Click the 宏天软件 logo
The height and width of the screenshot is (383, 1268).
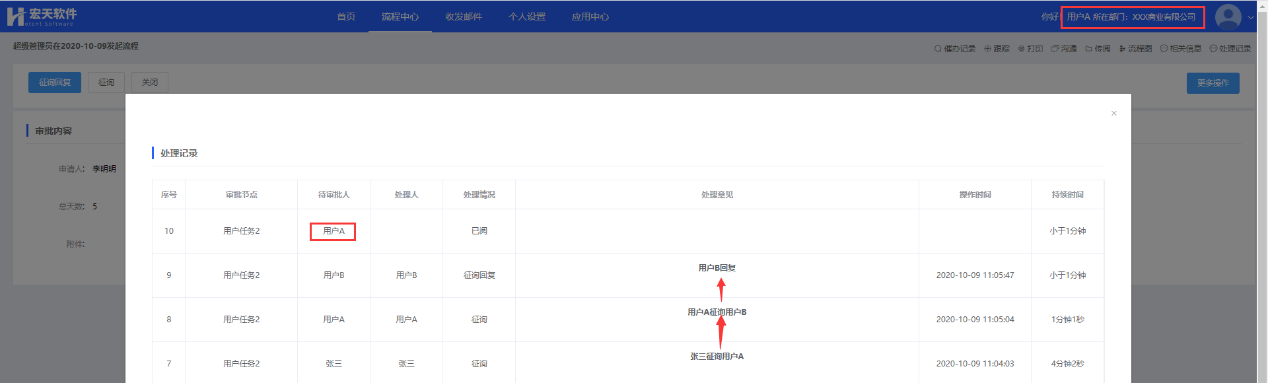tap(41, 16)
